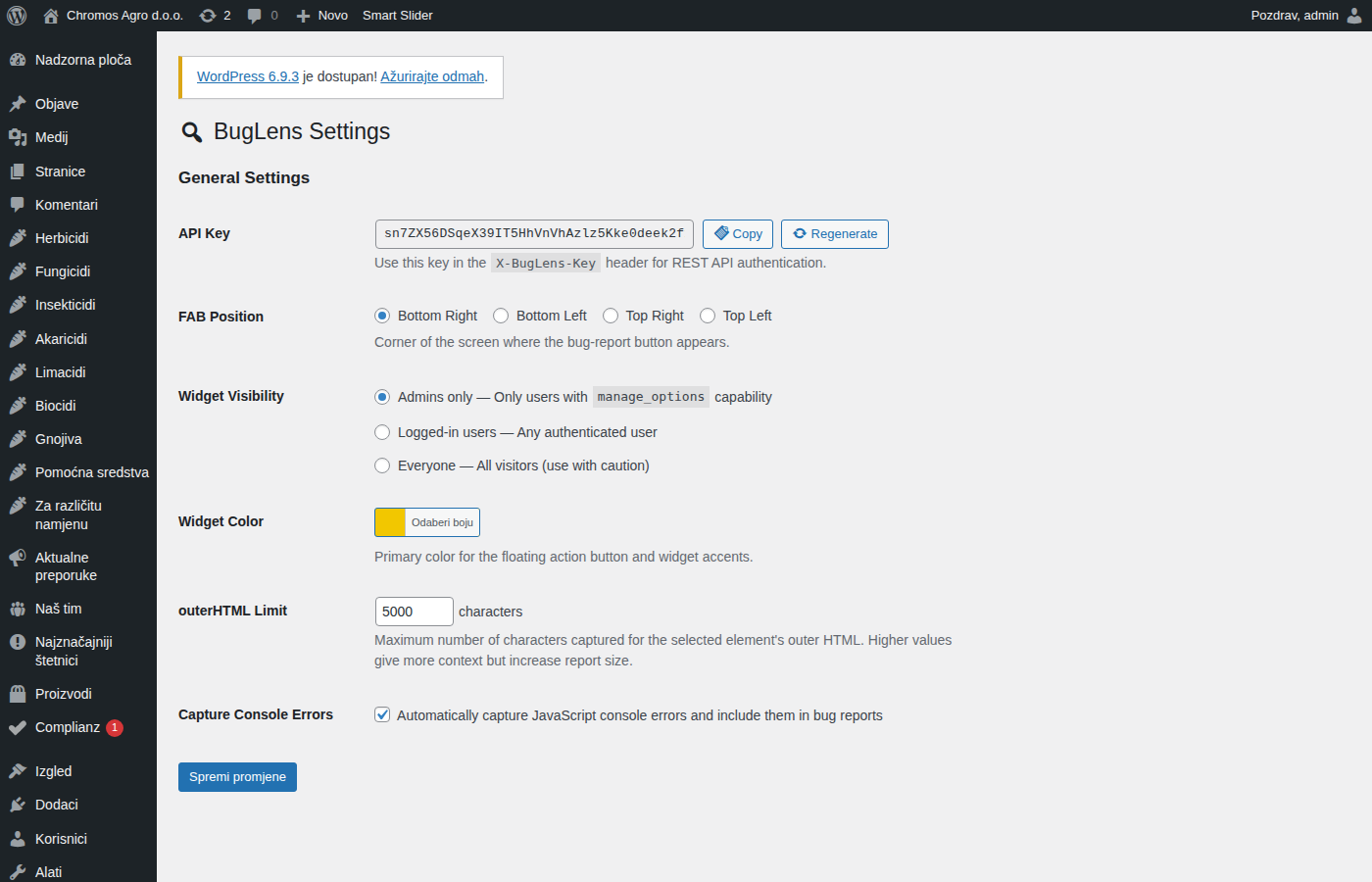Click the Objave pin icon
This screenshot has width=1372, height=882.
pos(18,104)
